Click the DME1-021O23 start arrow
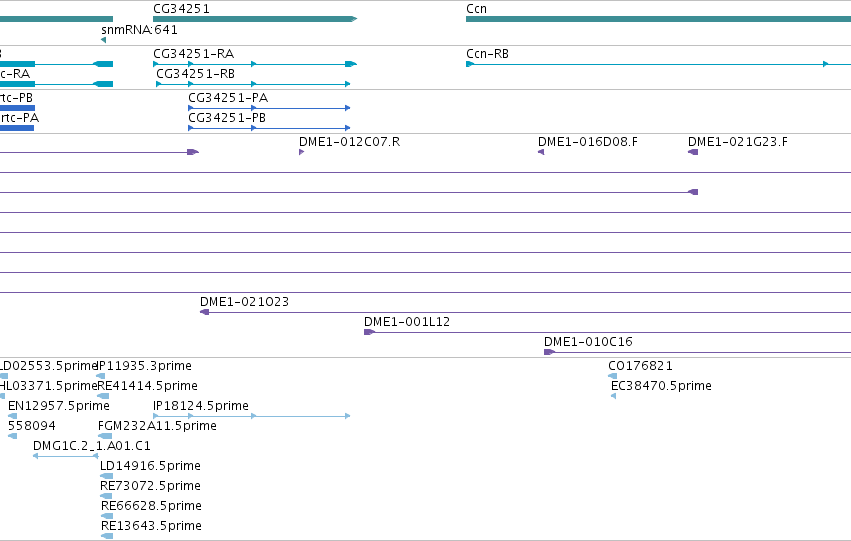Viewport: 851px width, 541px height. pos(205,312)
